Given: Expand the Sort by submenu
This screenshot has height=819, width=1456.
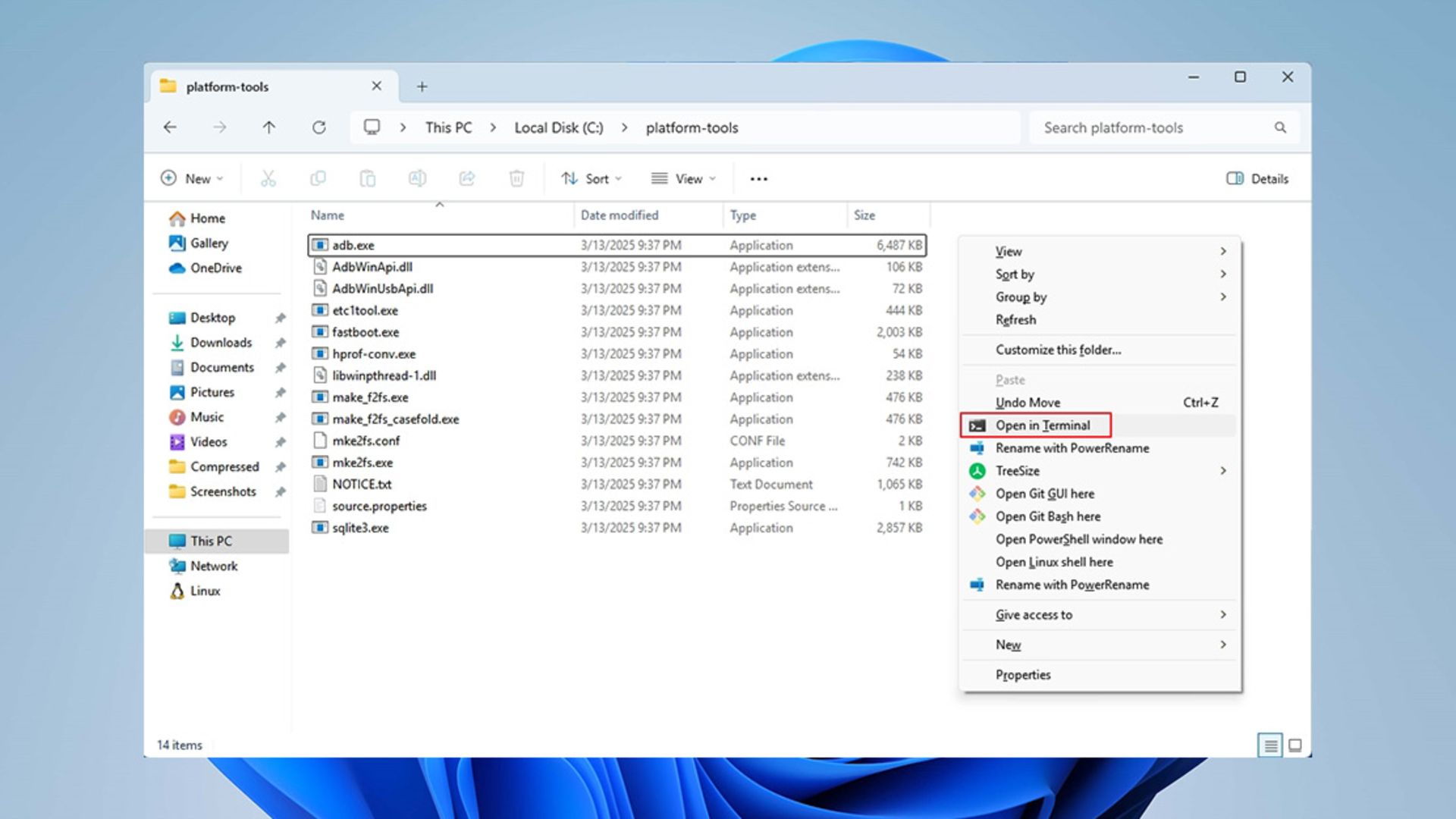Looking at the screenshot, I should click(1223, 274).
